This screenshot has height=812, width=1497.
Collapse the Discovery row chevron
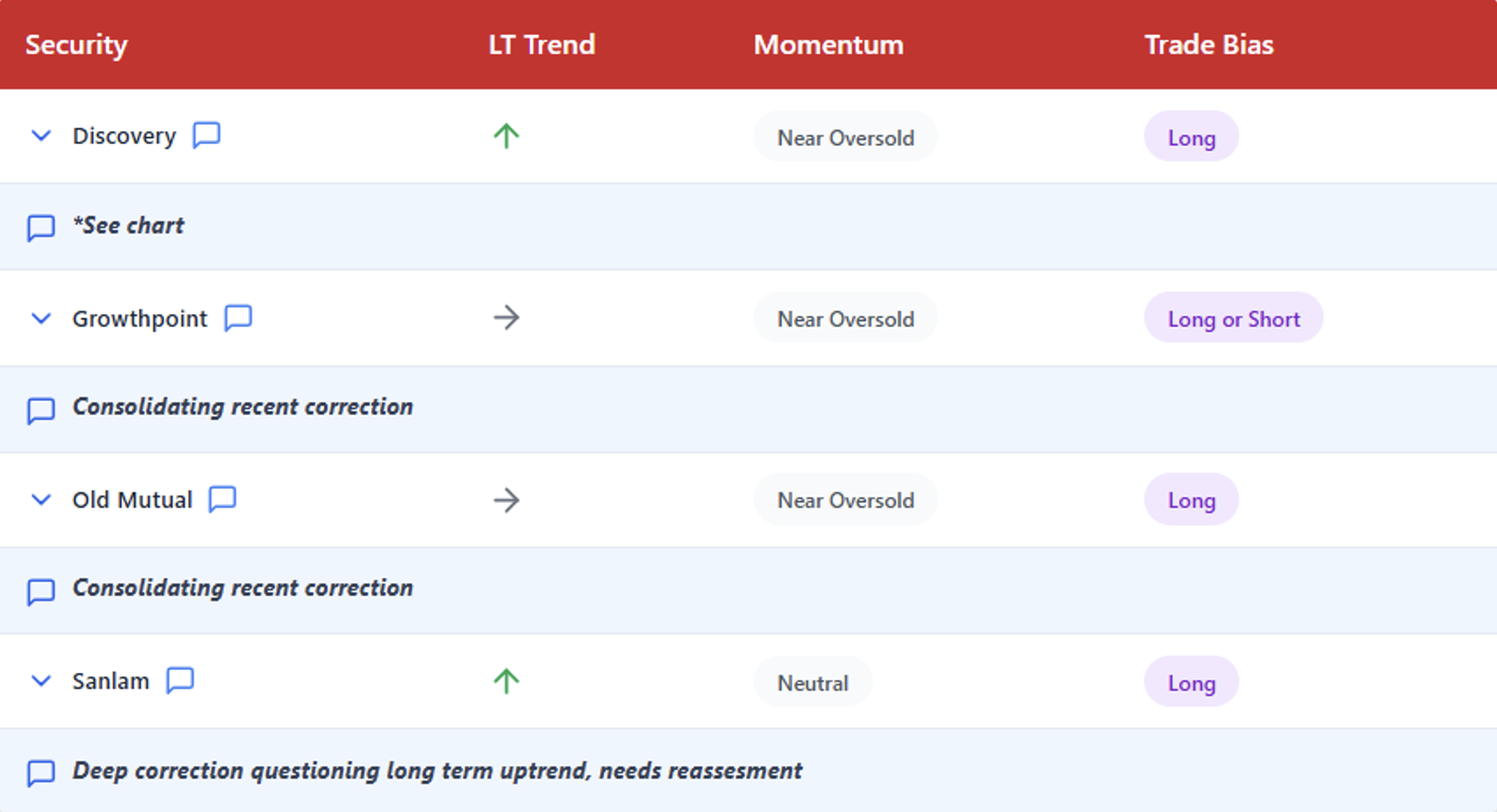tap(42, 135)
